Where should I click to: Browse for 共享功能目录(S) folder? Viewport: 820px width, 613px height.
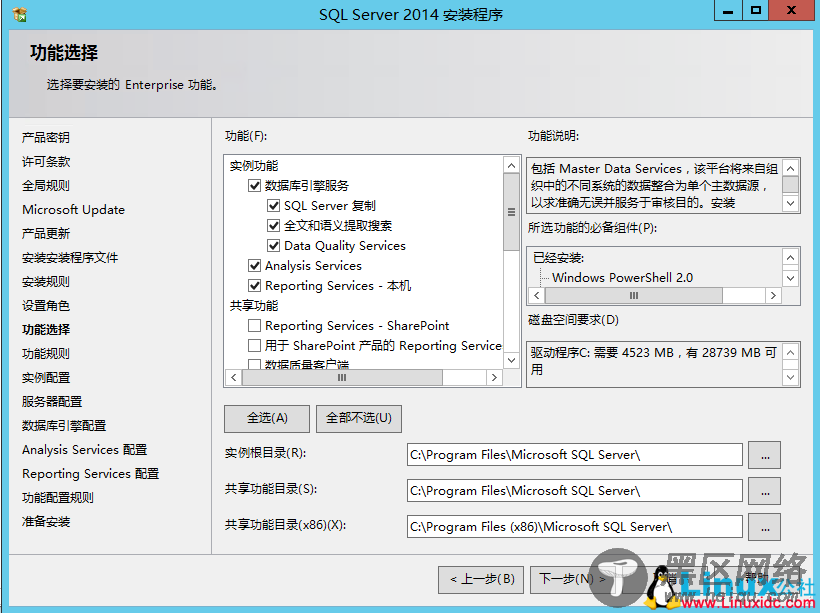(765, 491)
